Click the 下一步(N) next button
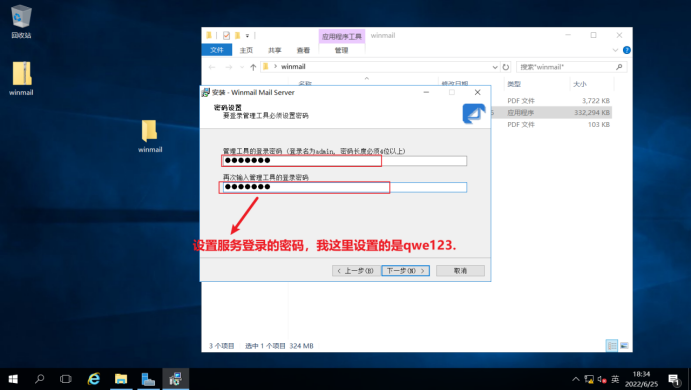The image size is (691, 390). pos(405,271)
